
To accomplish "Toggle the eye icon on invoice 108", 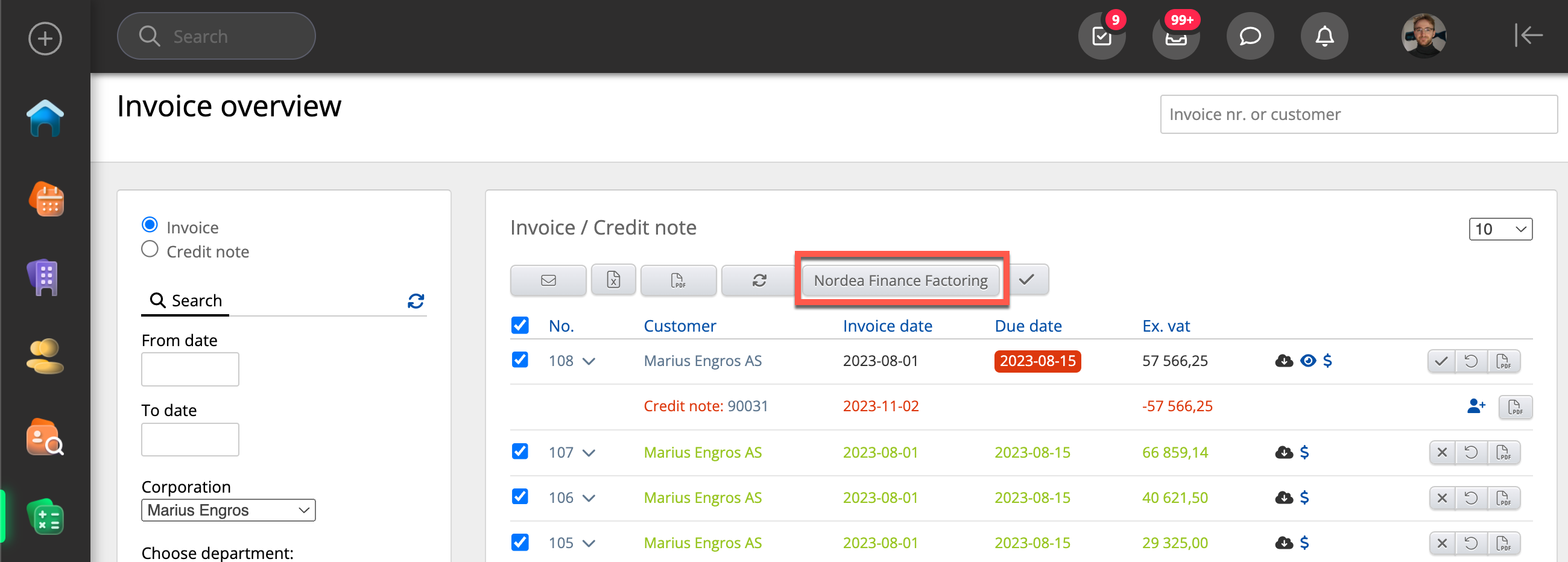I will [x=1307, y=361].
